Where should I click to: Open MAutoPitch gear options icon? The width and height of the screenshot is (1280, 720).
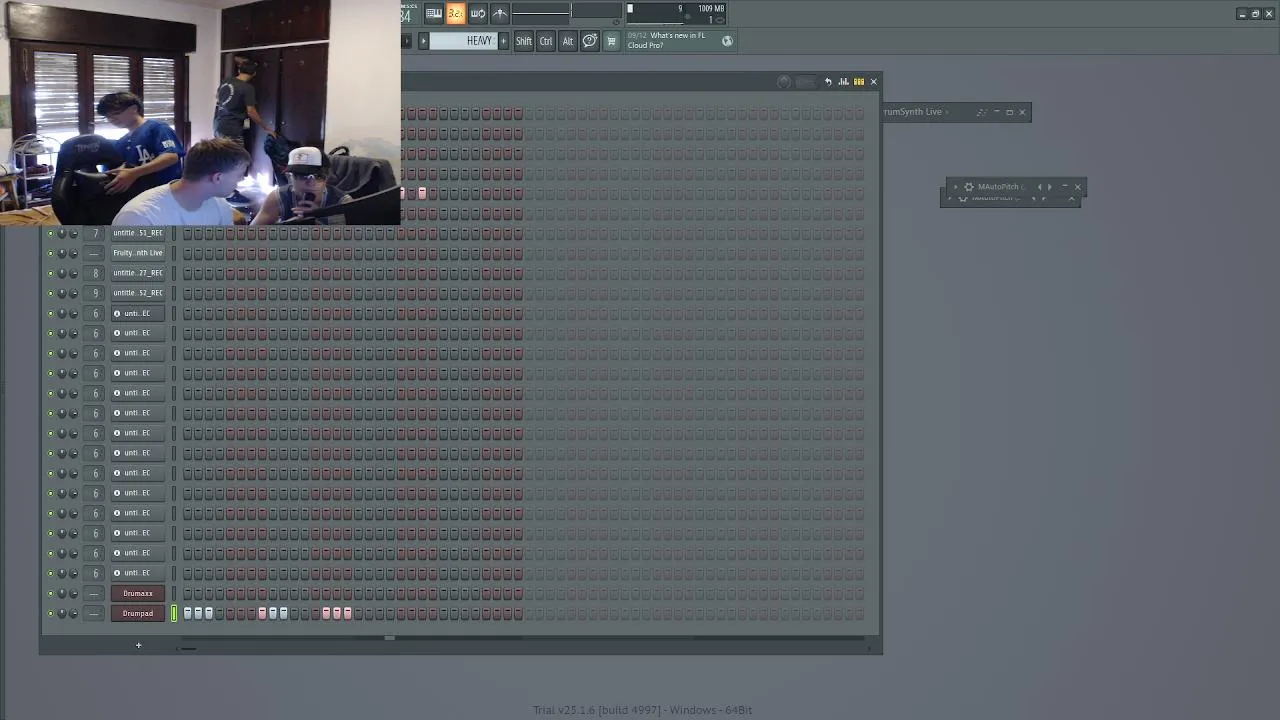pos(968,187)
